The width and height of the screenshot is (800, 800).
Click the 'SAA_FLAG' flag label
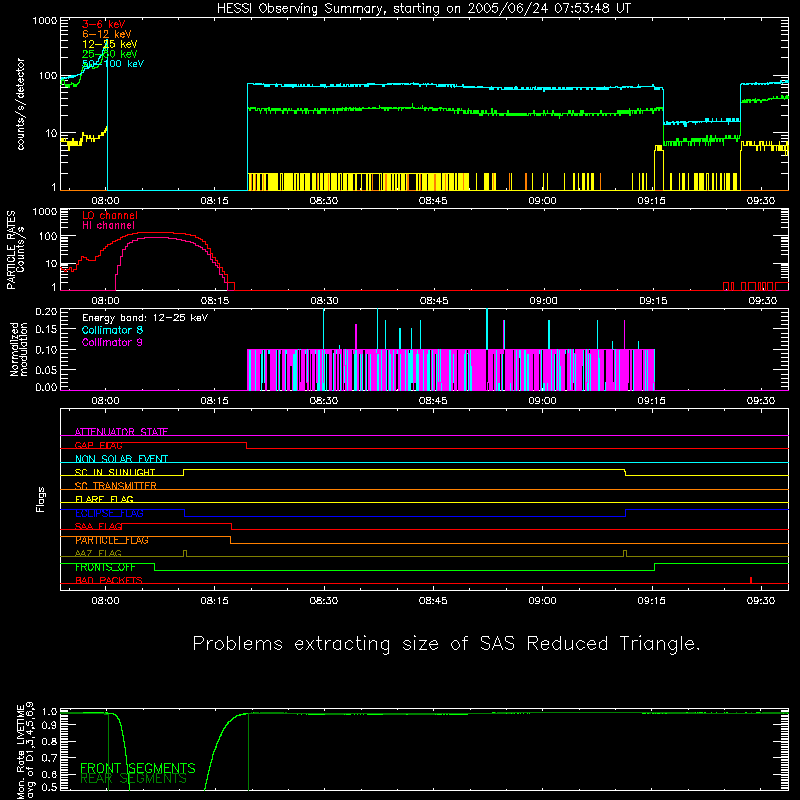pyautogui.click(x=98, y=527)
